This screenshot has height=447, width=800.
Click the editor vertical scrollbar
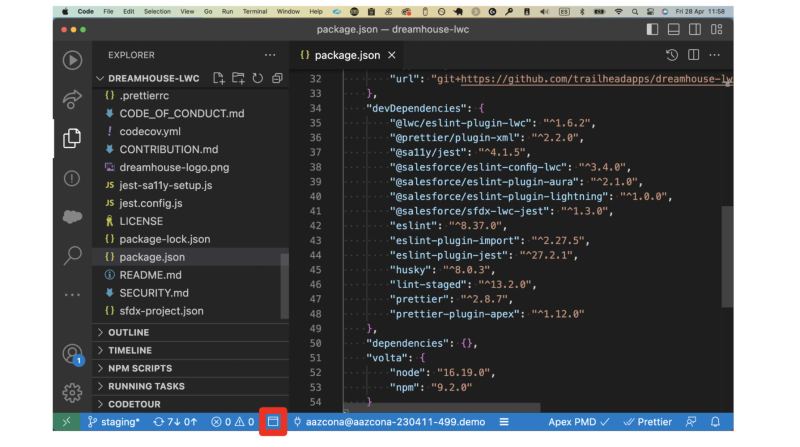pos(727,256)
